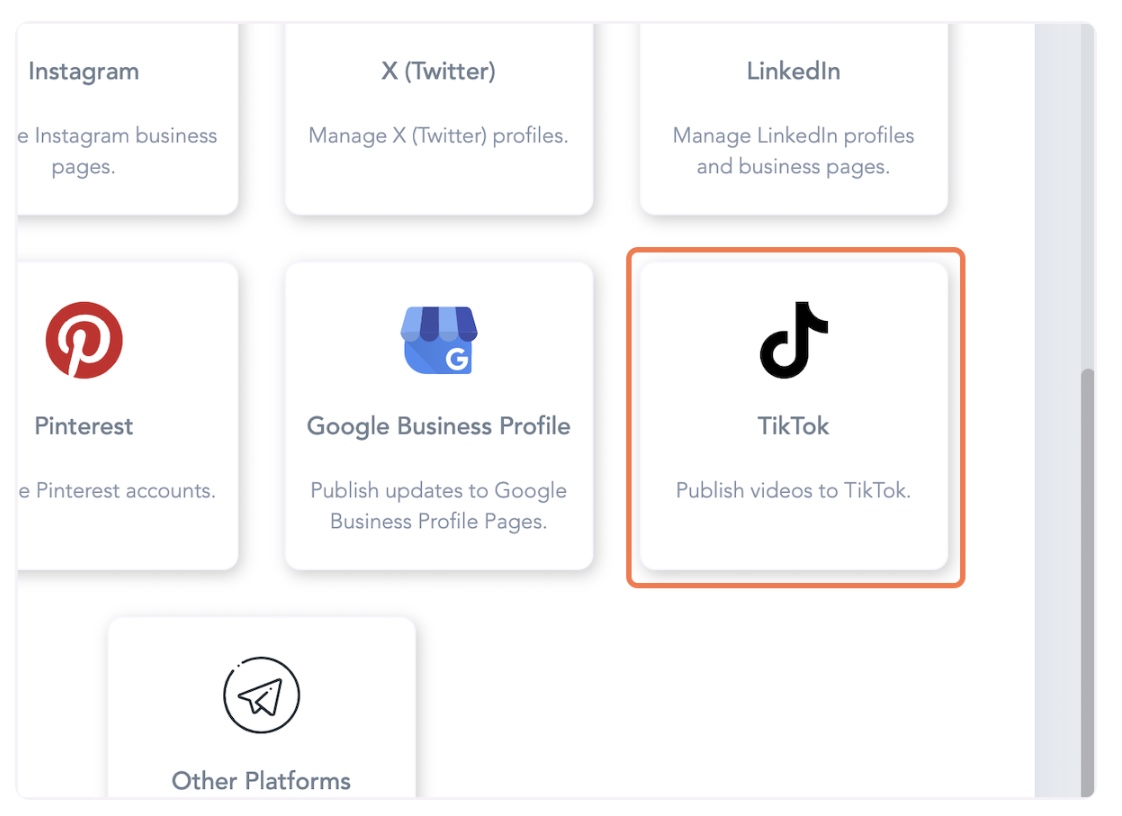Click 'Publish updates to Google Business Profile Pages' text
The height and width of the screenshot is (816, 1122).
439,506
